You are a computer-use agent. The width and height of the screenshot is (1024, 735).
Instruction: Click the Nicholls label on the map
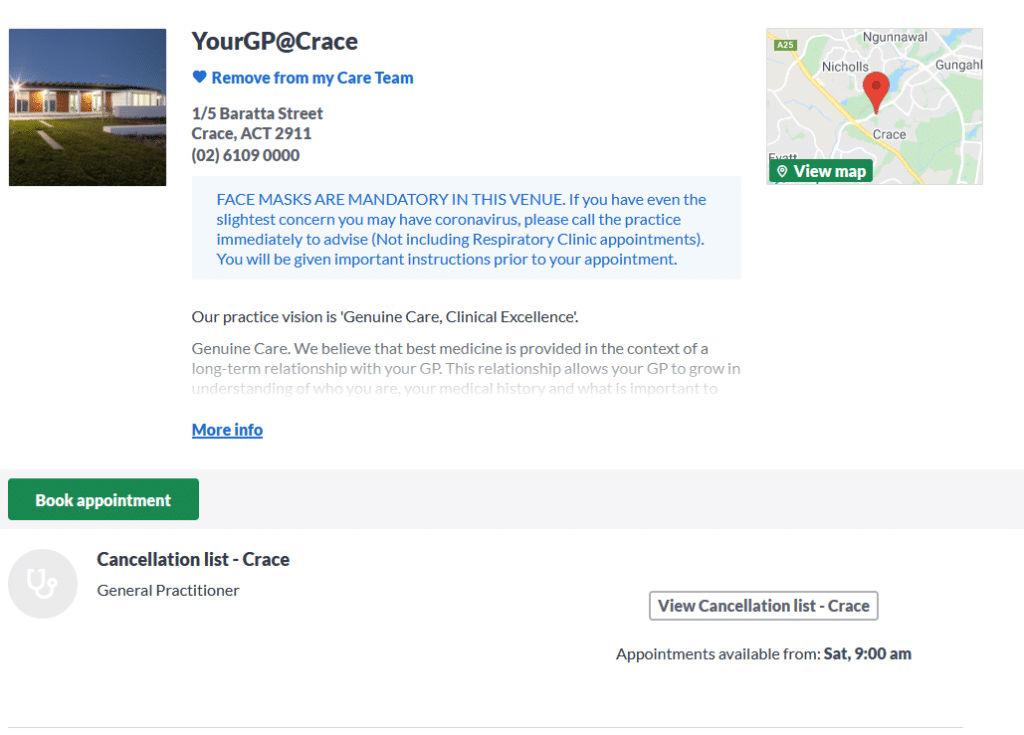(845, 67)
